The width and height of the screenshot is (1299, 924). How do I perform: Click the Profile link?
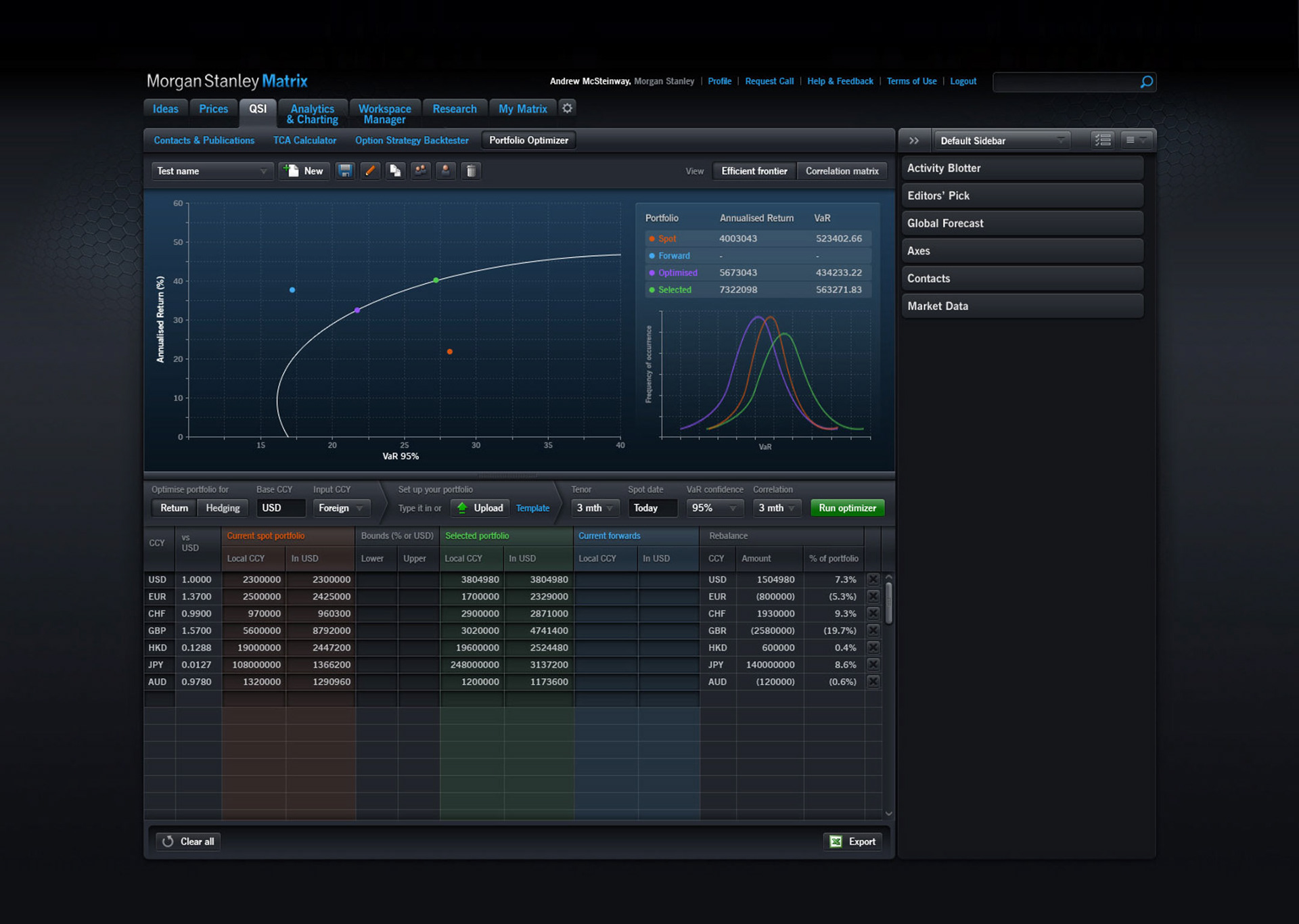point(720,81)
